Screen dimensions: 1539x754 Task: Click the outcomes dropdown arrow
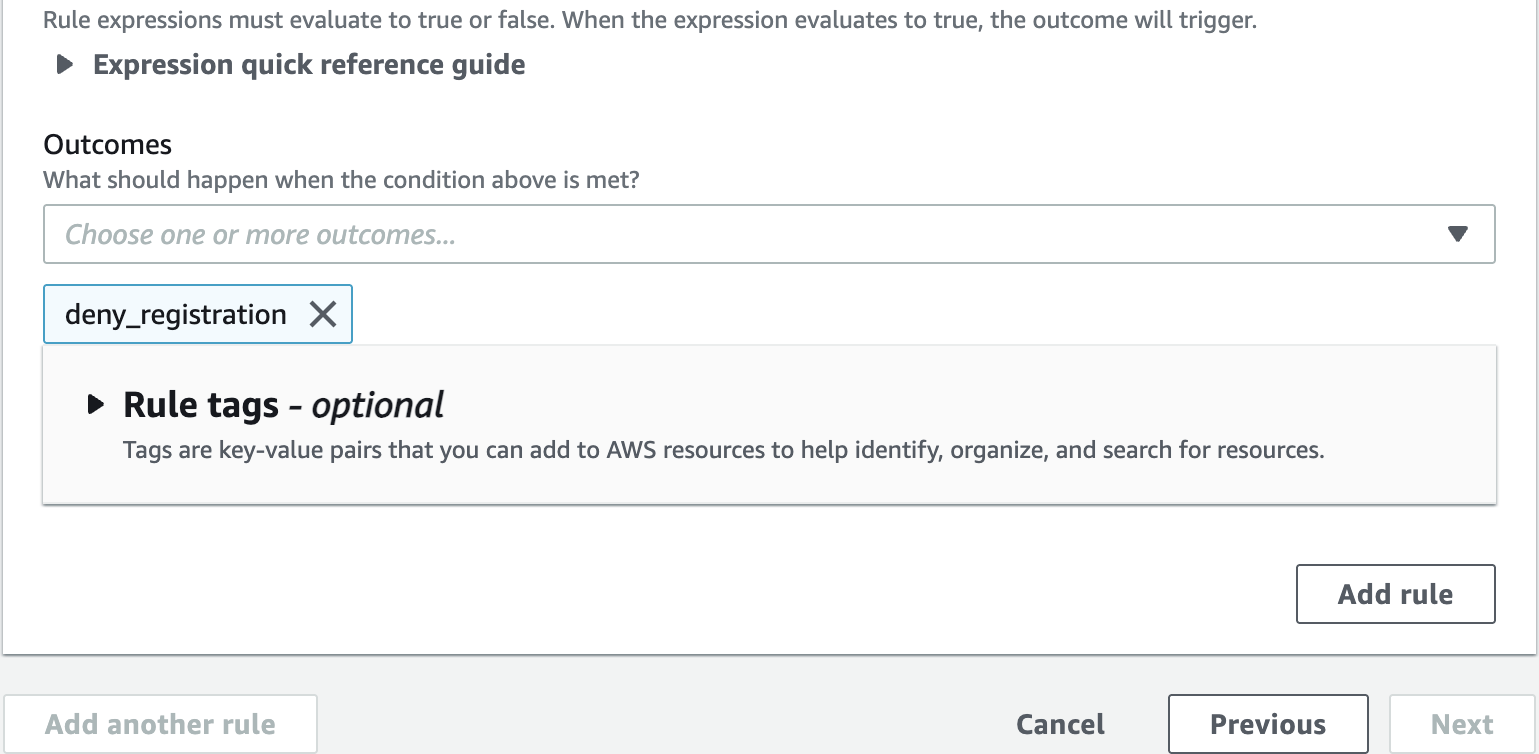(x=1457, y=234)
